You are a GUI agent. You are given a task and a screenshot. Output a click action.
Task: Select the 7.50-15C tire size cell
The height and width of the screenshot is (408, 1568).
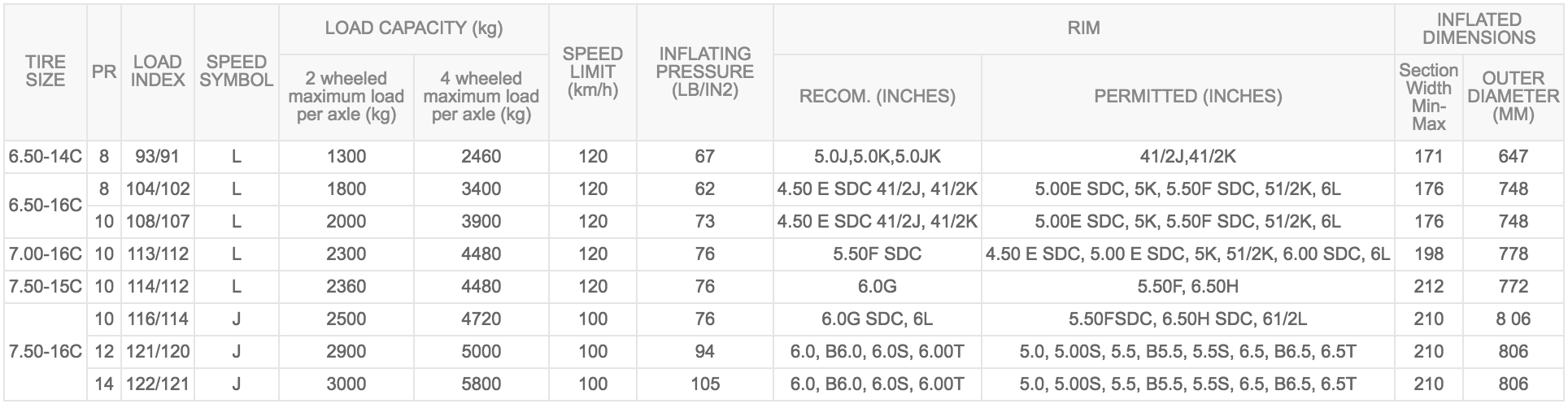46,287
